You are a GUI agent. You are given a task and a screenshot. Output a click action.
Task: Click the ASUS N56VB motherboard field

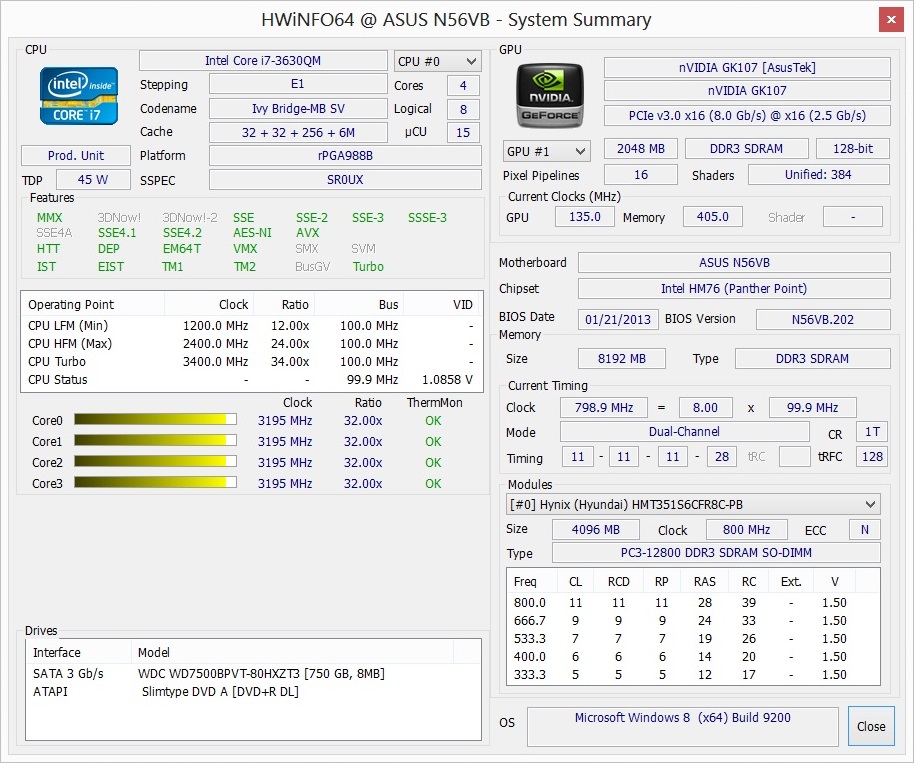[734, 262]
